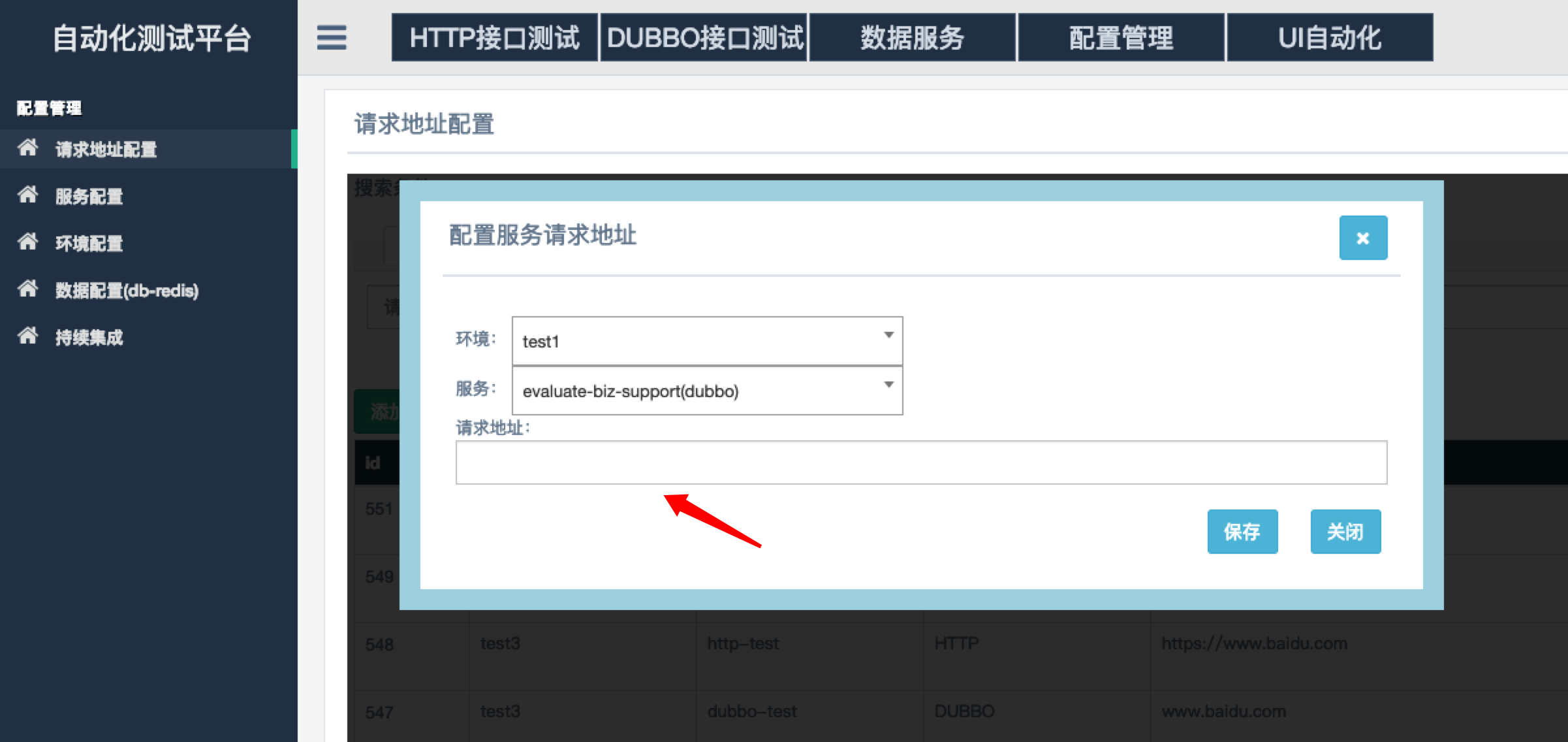Open the DUBBO接口测试 tab
This screenshot has width=1568, height=742.
pos(704,37)
